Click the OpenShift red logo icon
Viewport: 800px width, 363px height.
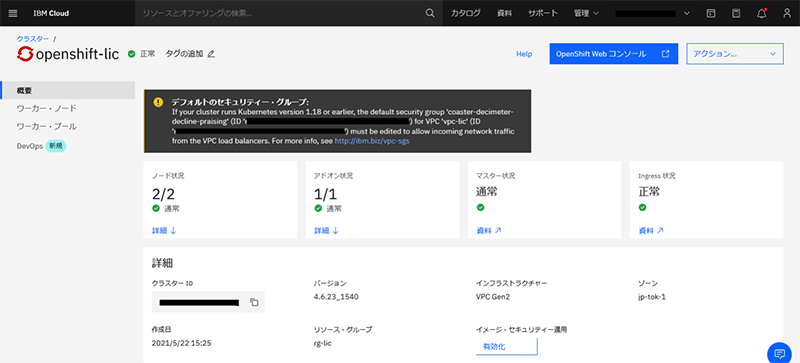(25, 54)
